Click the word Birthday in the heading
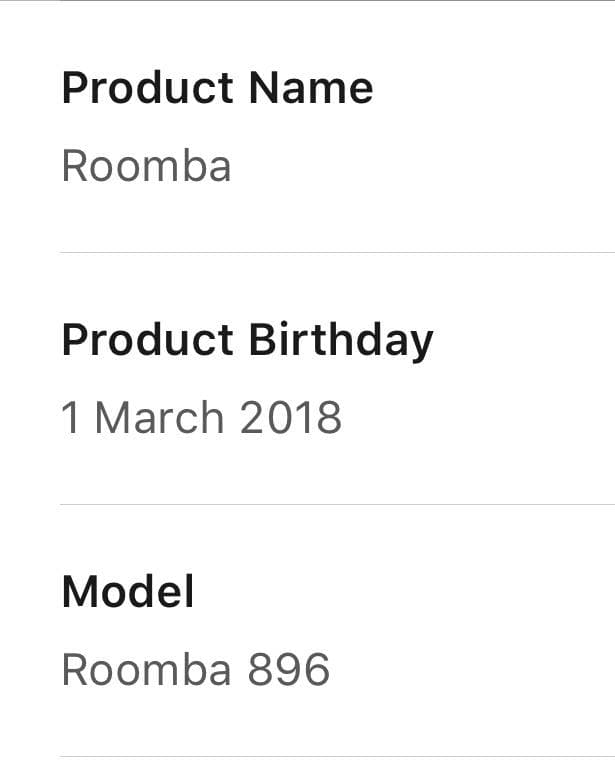This screenshot has height=772, width=615. point(341,342)
